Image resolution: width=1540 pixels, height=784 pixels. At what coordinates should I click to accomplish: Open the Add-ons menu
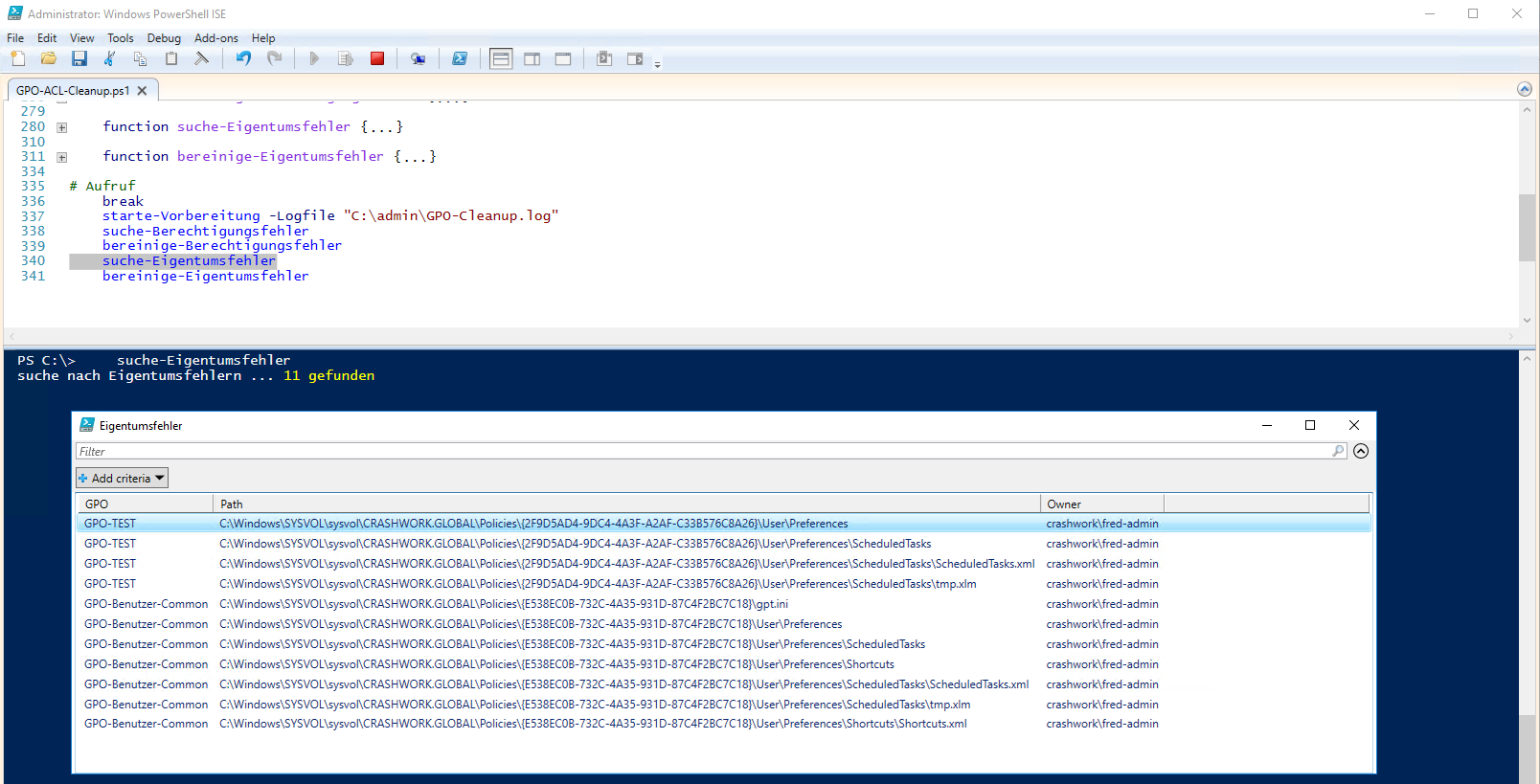point(216,38)
